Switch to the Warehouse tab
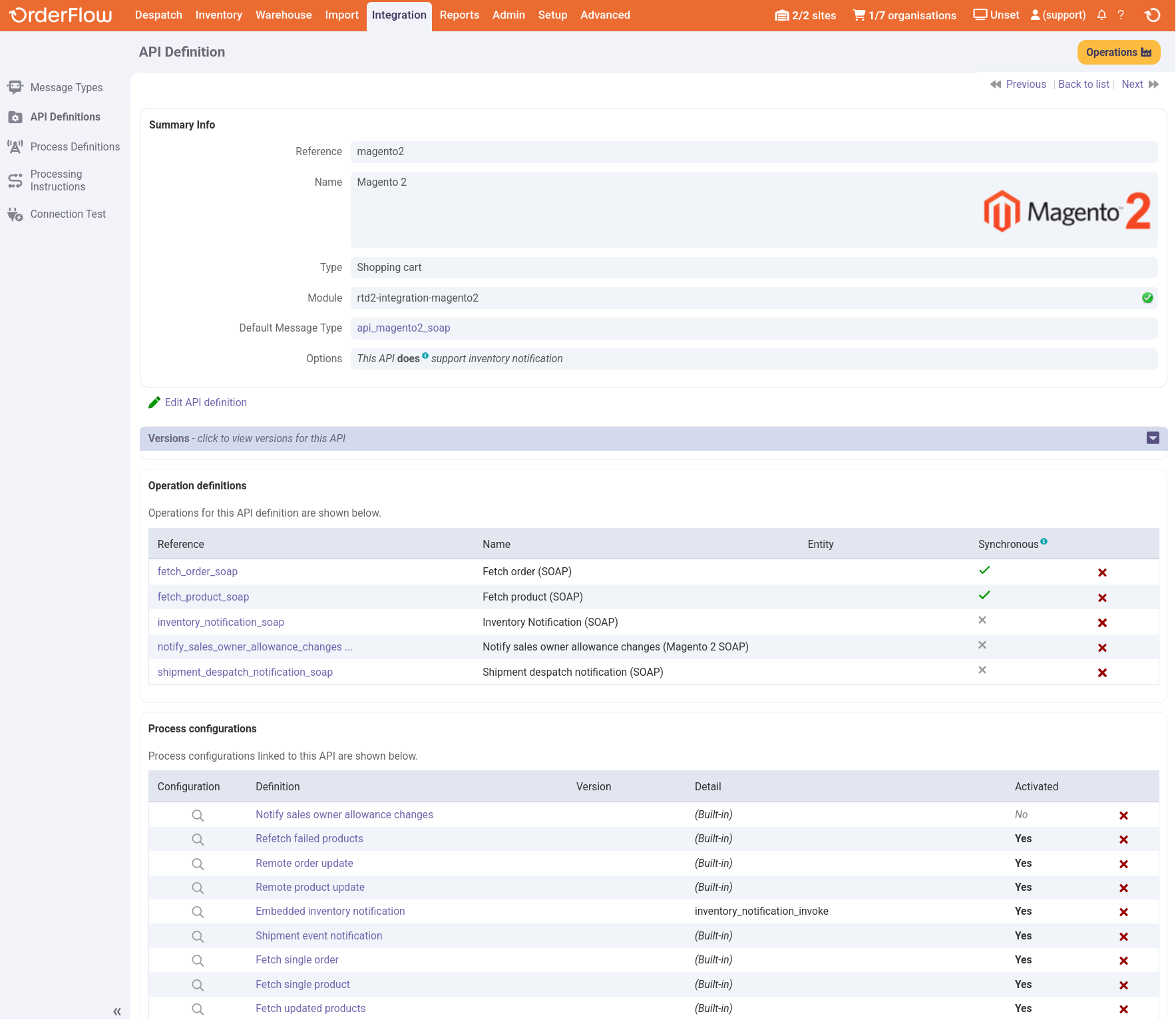The height and width of the screenshot is (1020, 1176). [x=284, y=15]
